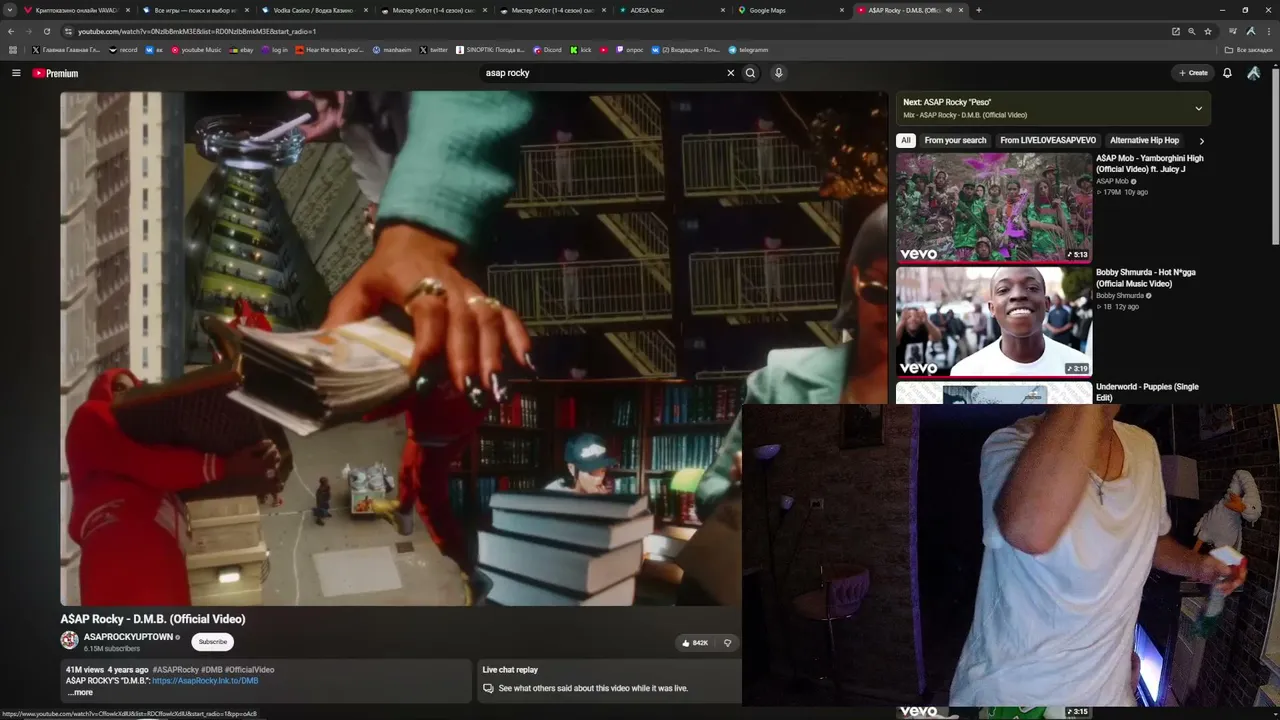Like the video (842K)
Viewport: 1280px width, 720px height.
coord(695,643)
